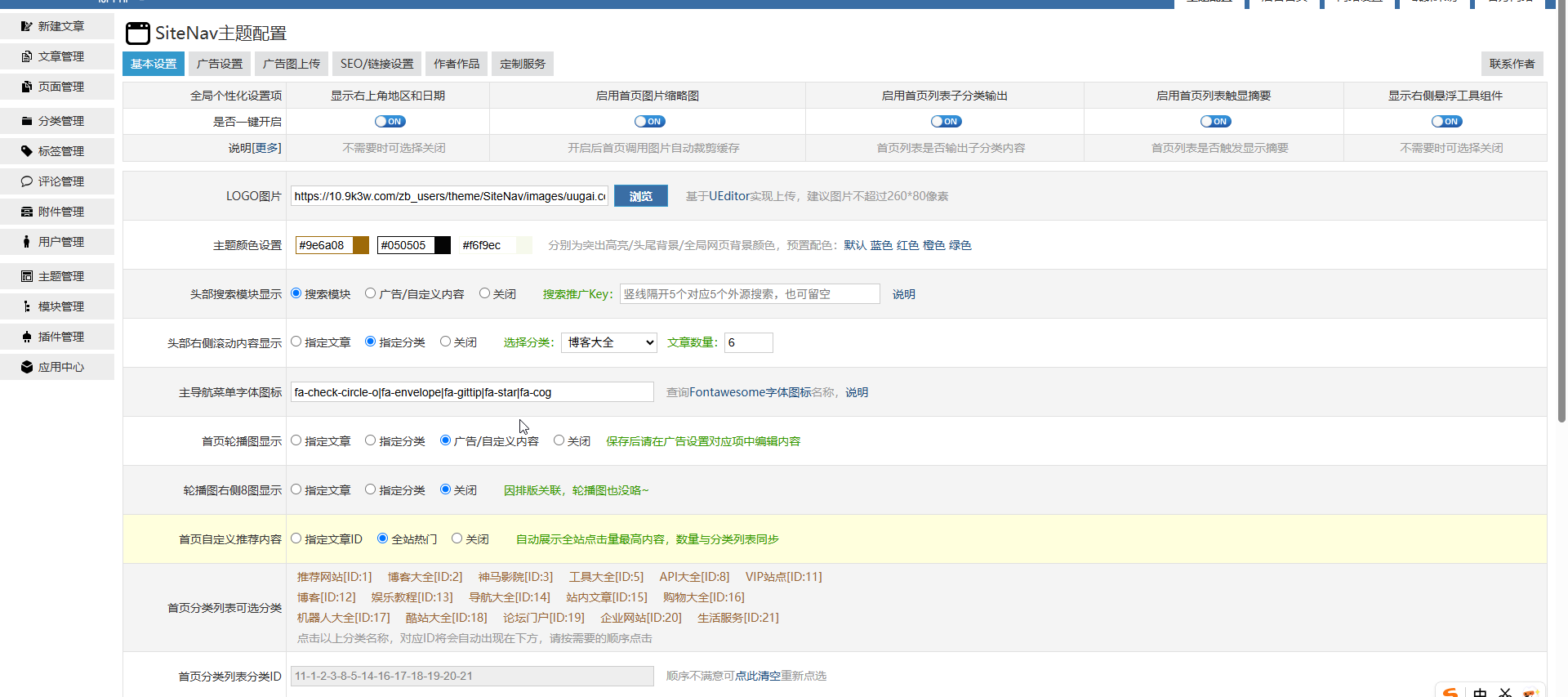Image resolution: width=1568 pixels, height=697 pixels.
Task: Select 关闭 radio for 头部搜索模块显示
Action: click(x=484, y=293)
